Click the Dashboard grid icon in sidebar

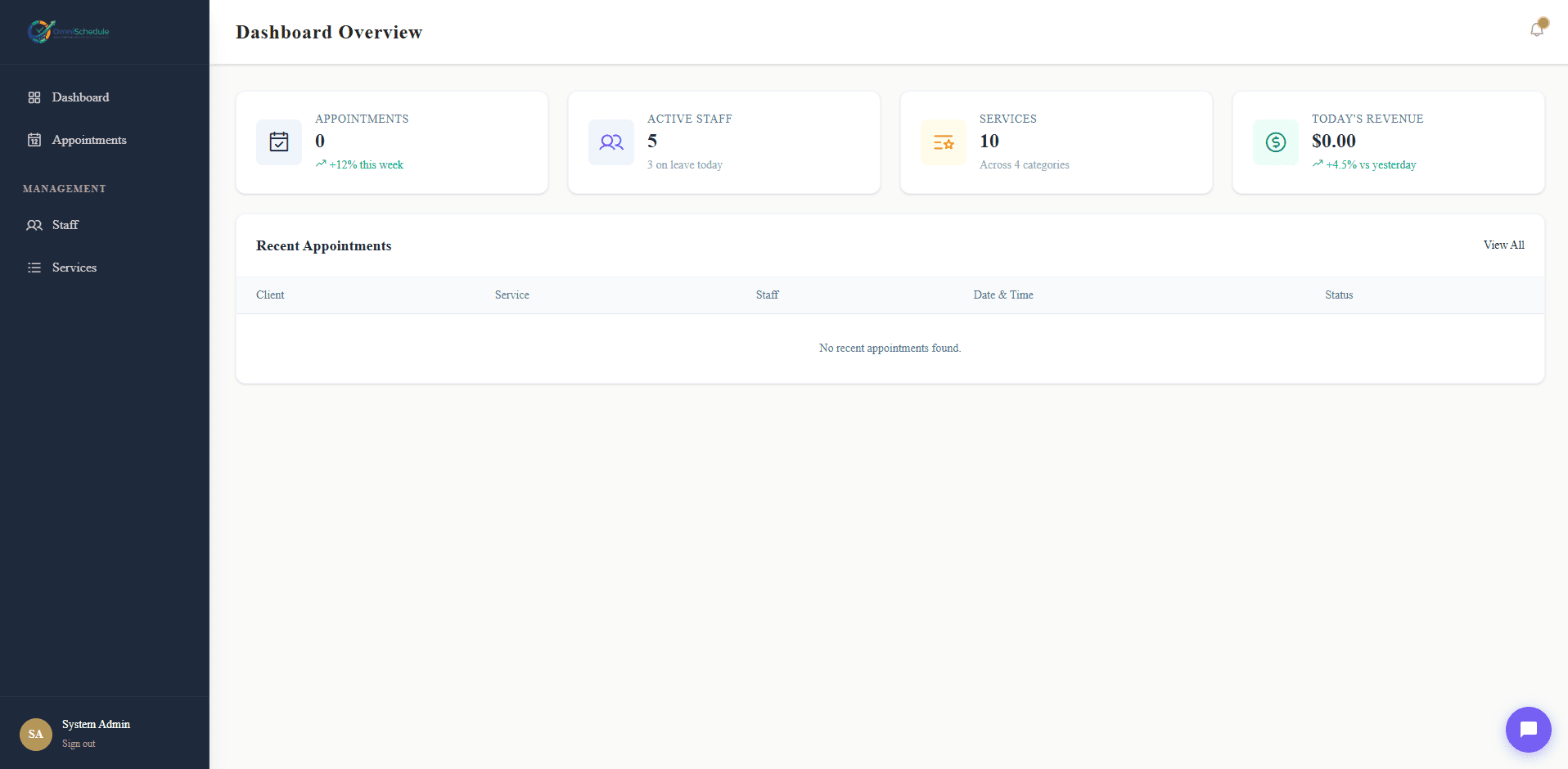(x=34, y=97)
